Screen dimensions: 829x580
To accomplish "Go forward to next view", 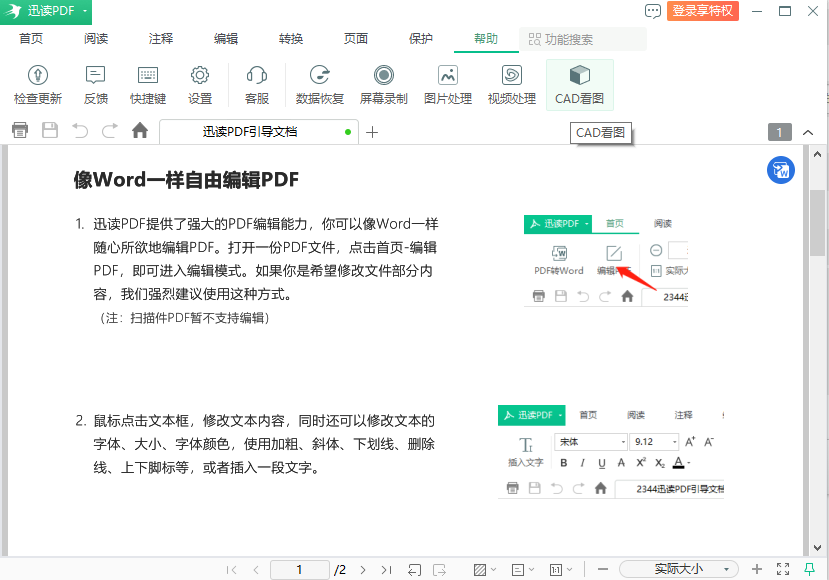I will 439,569.
